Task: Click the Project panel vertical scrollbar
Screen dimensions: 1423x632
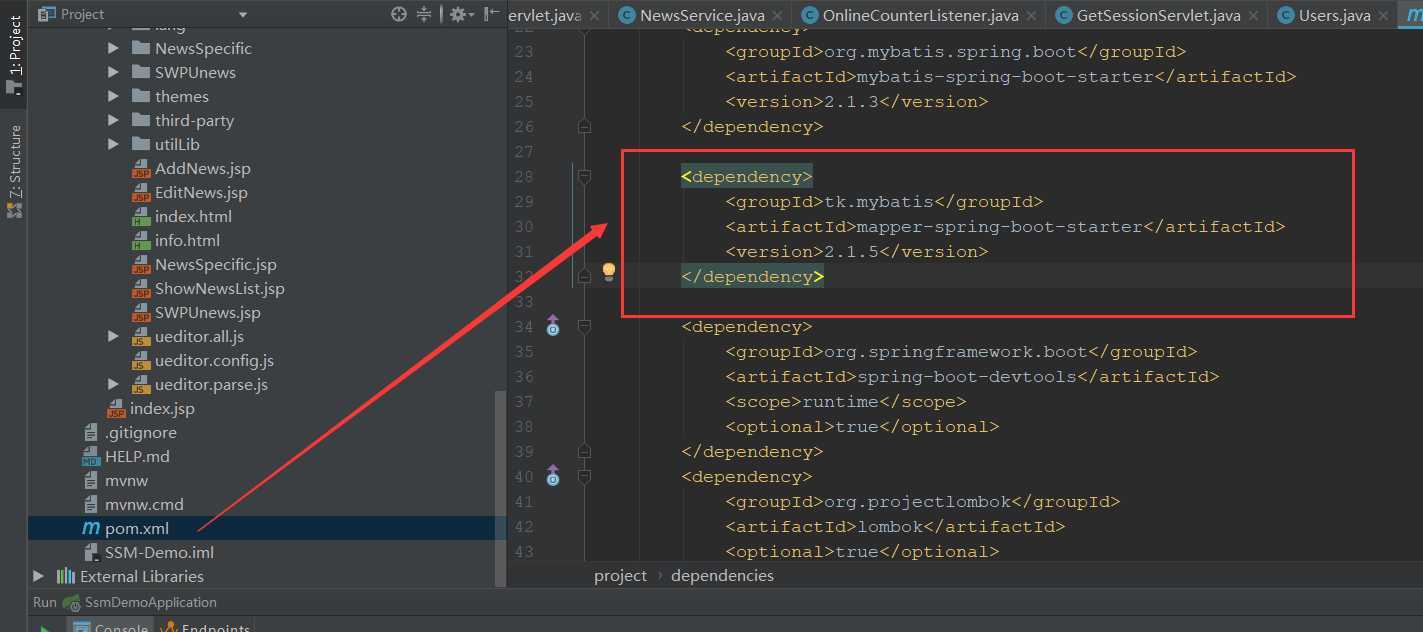Action: click(x=501, y=488)
